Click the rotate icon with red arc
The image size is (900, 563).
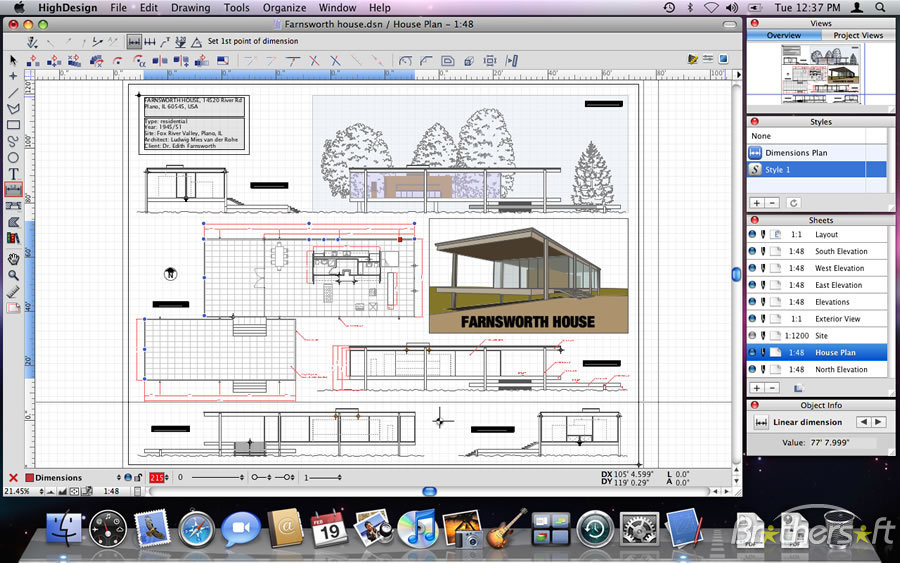tap(118, 60)
